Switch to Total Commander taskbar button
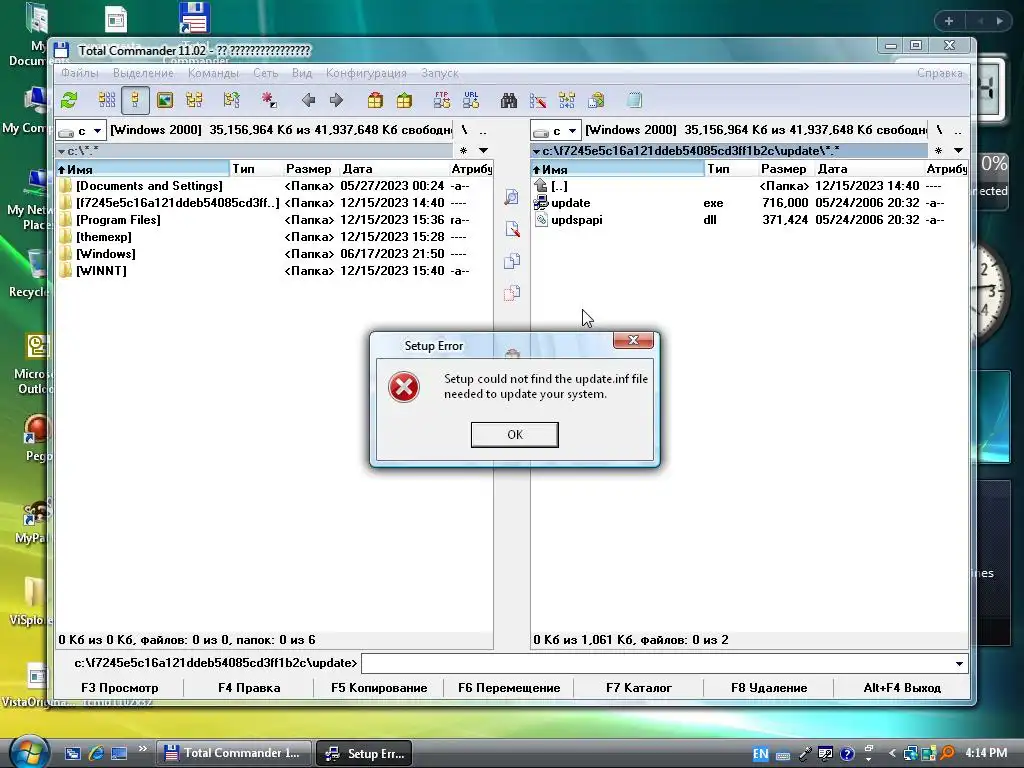Image resolution: width=1024 pixels, height=768 pixels. coord(233,753)
